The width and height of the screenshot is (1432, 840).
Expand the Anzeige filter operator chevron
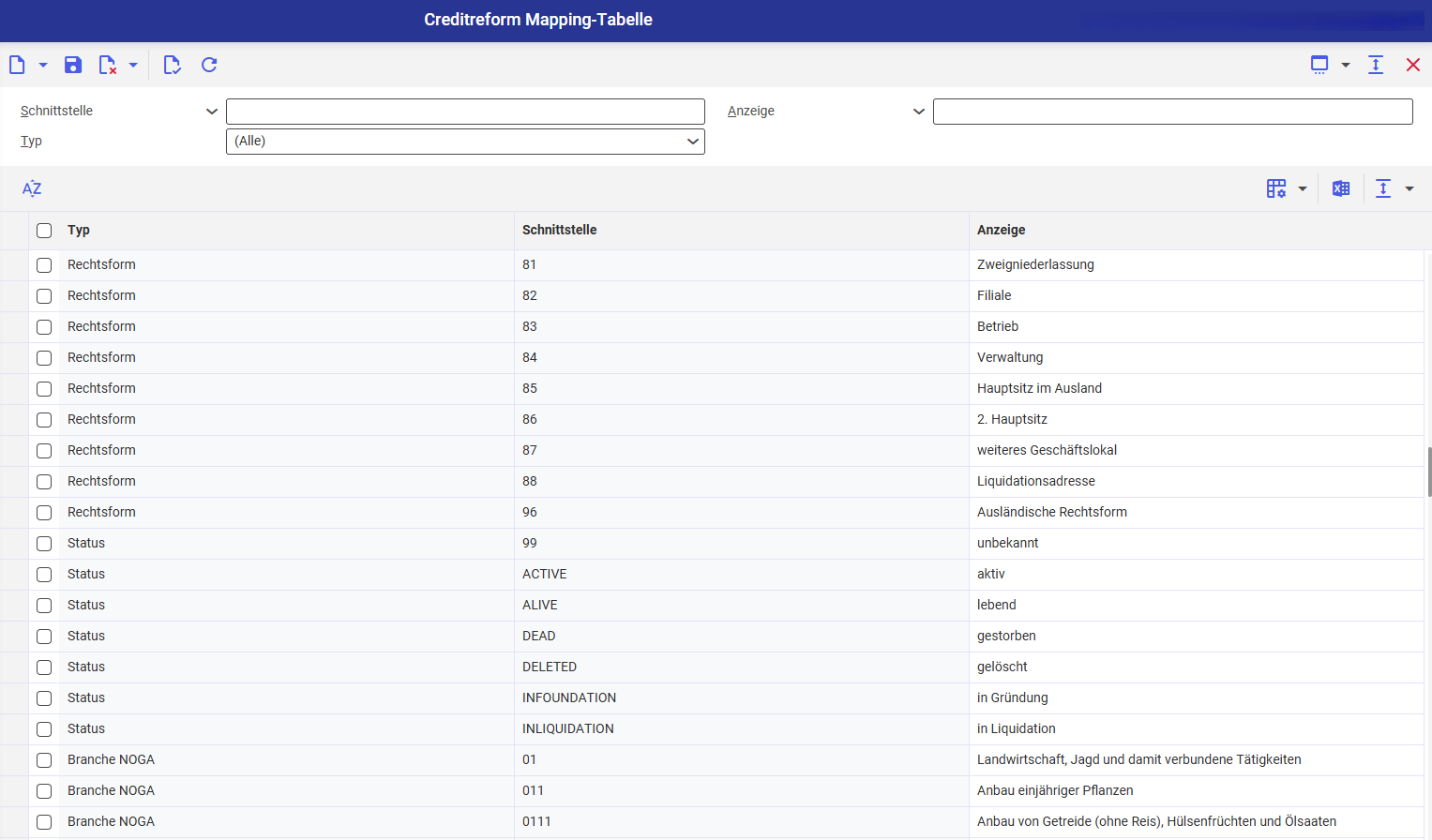[x=919, y=112]
